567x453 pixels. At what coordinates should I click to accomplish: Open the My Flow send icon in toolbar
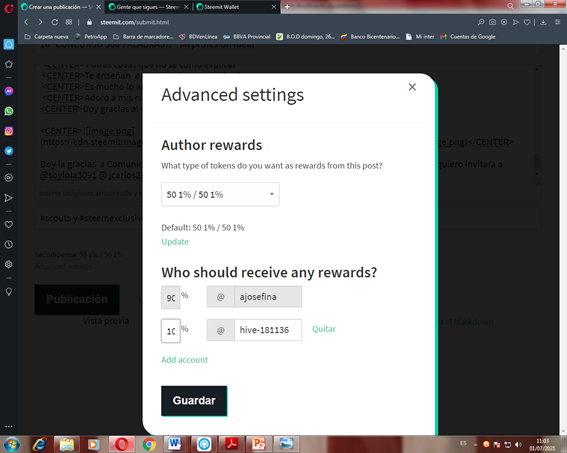point(516,22)
